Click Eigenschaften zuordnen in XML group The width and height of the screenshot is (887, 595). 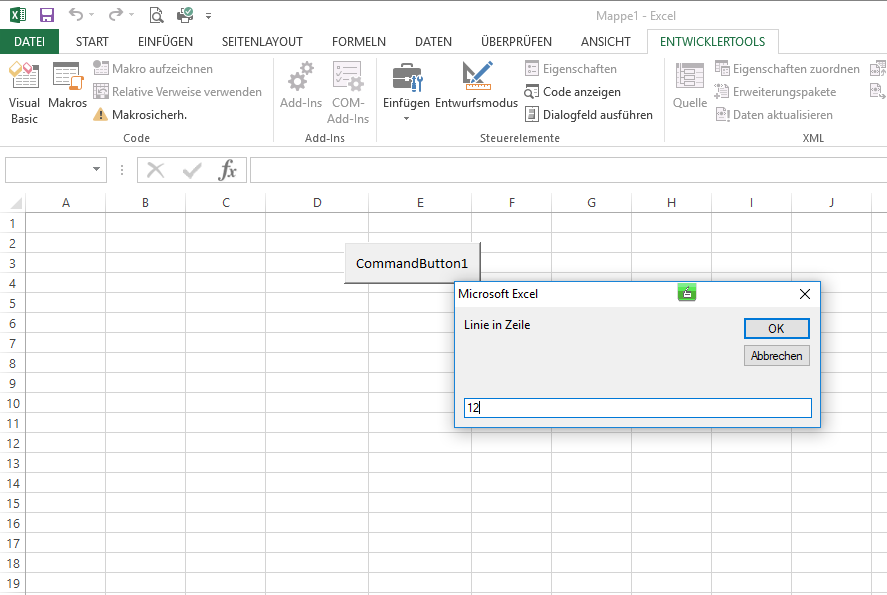(x=787, y=68)
